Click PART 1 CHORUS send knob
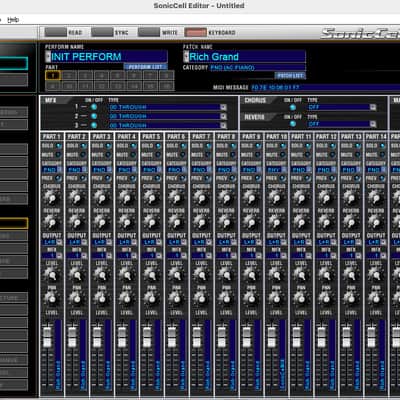 51,198
